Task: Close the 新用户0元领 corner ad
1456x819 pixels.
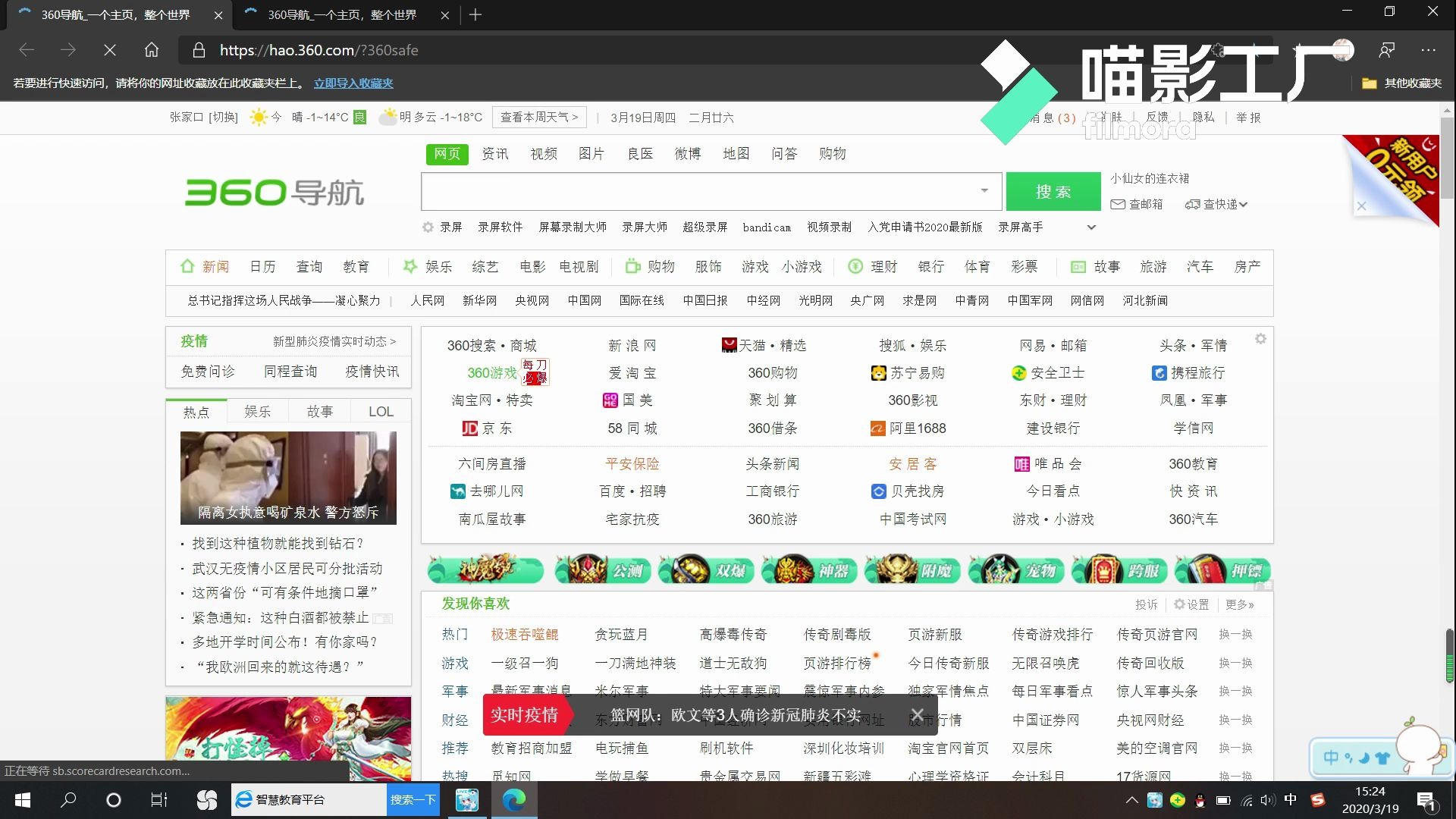Action: pyautogui.click(x=1361, y=206)
